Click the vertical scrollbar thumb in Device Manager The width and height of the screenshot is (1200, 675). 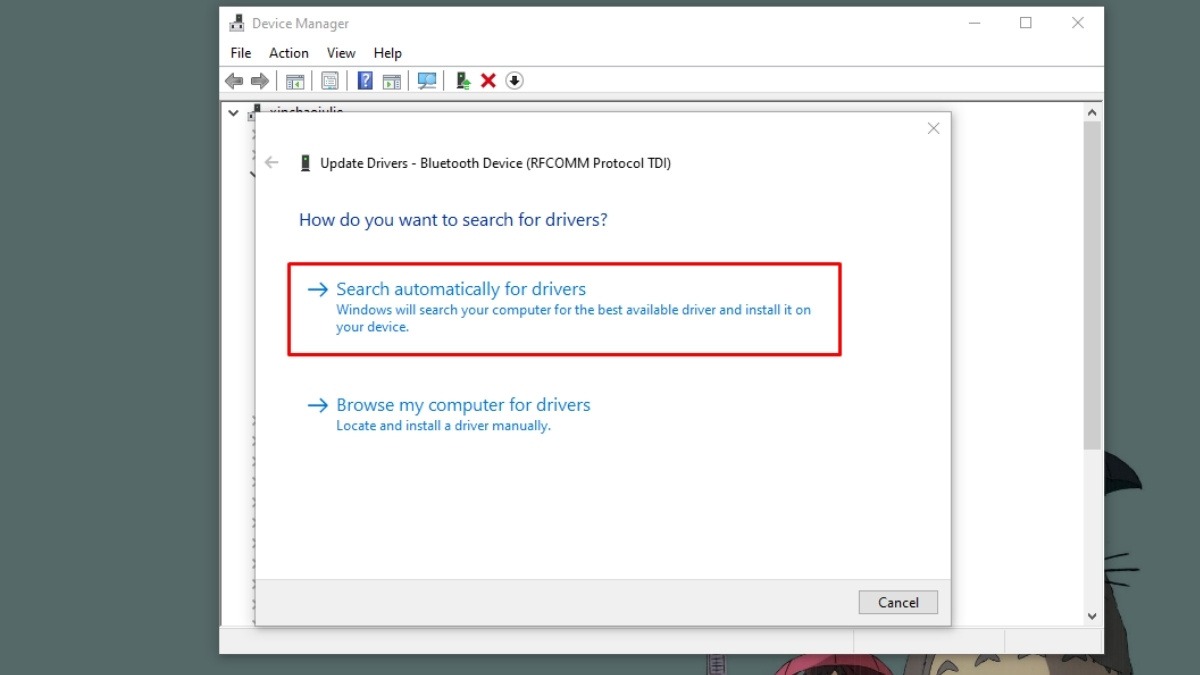point(1092,285)
